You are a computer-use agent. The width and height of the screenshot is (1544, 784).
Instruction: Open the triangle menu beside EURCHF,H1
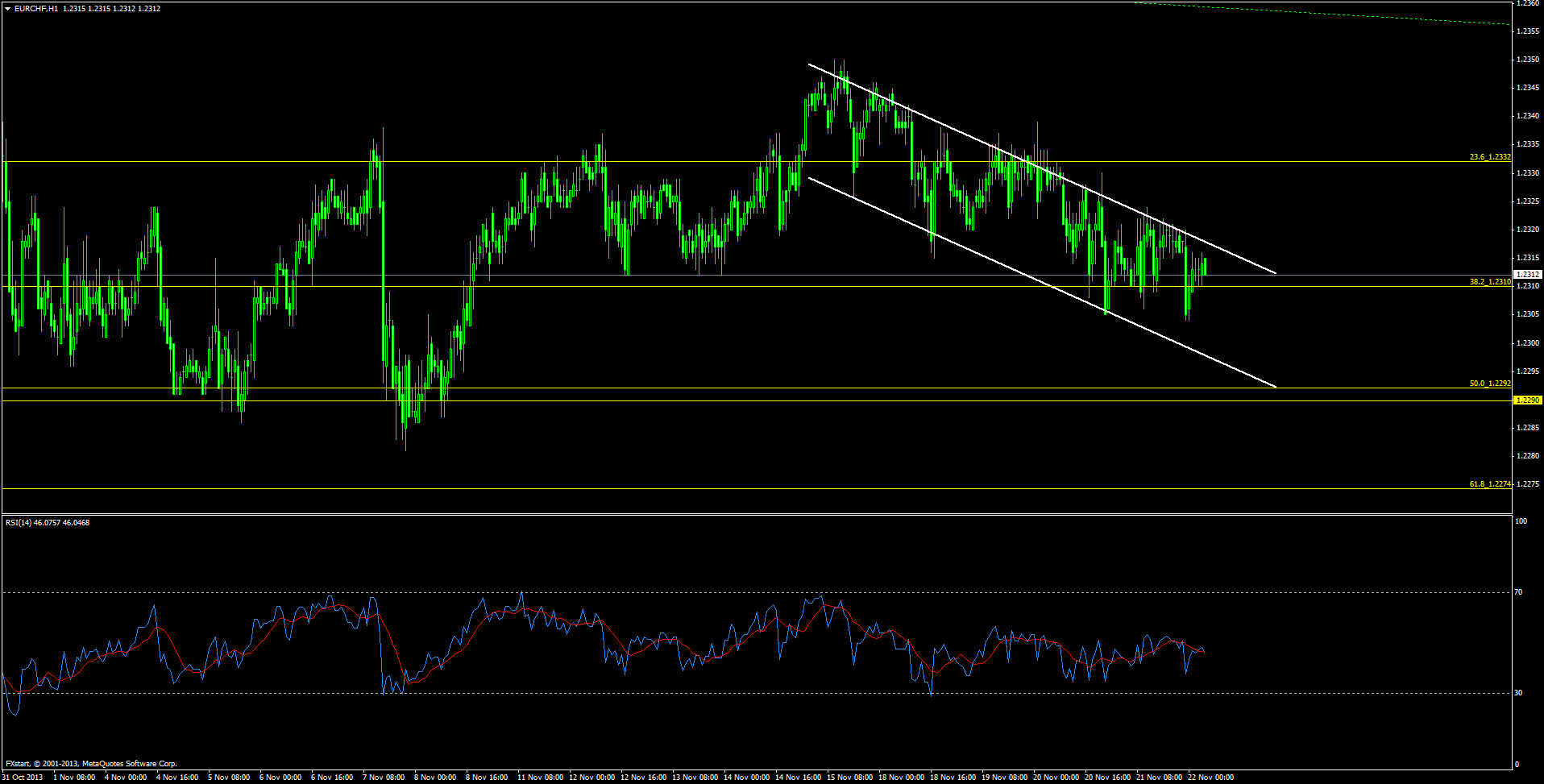pos(7,8)
